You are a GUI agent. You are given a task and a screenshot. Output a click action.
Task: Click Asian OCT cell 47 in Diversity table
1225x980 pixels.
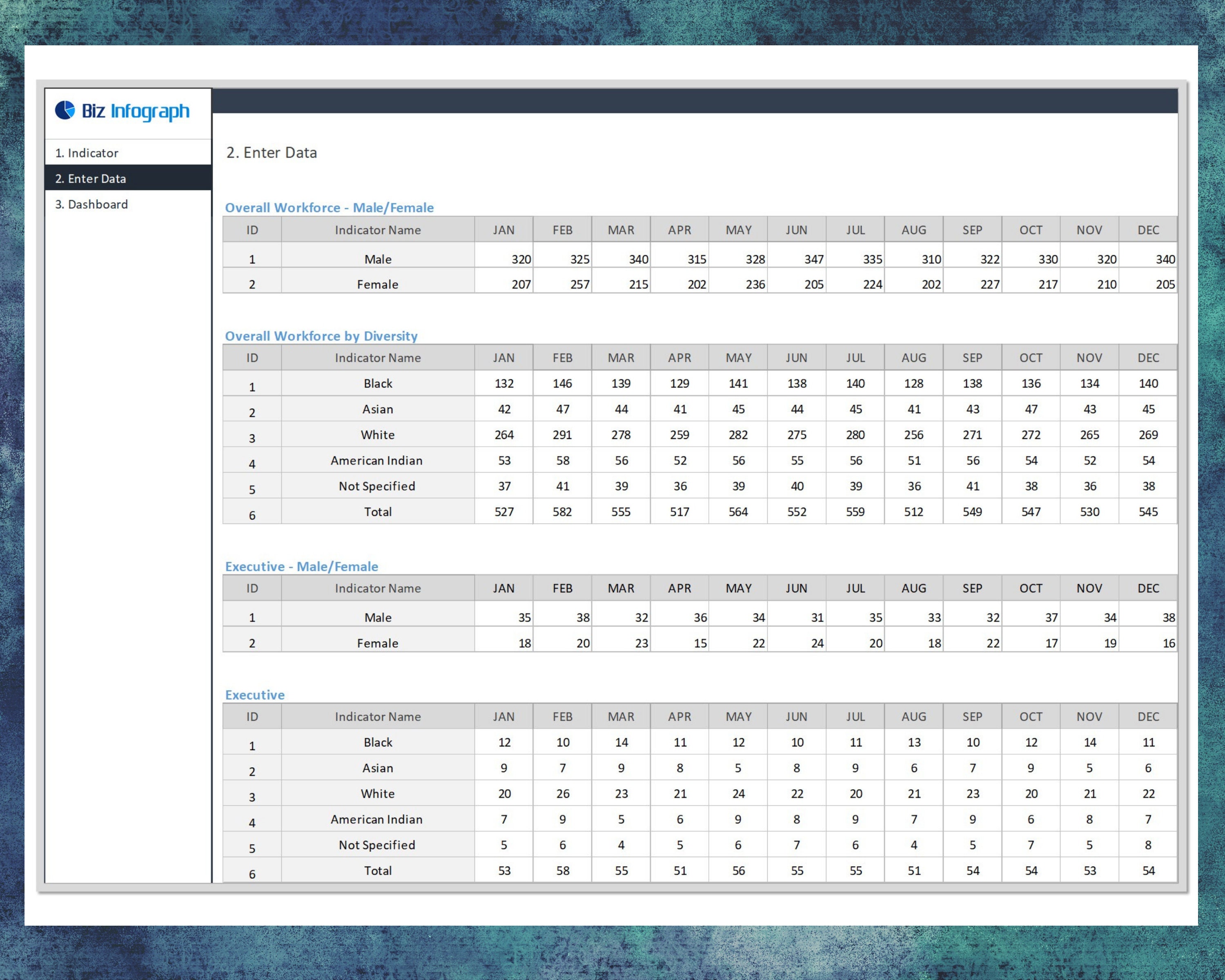click(x=1031, y=409)
